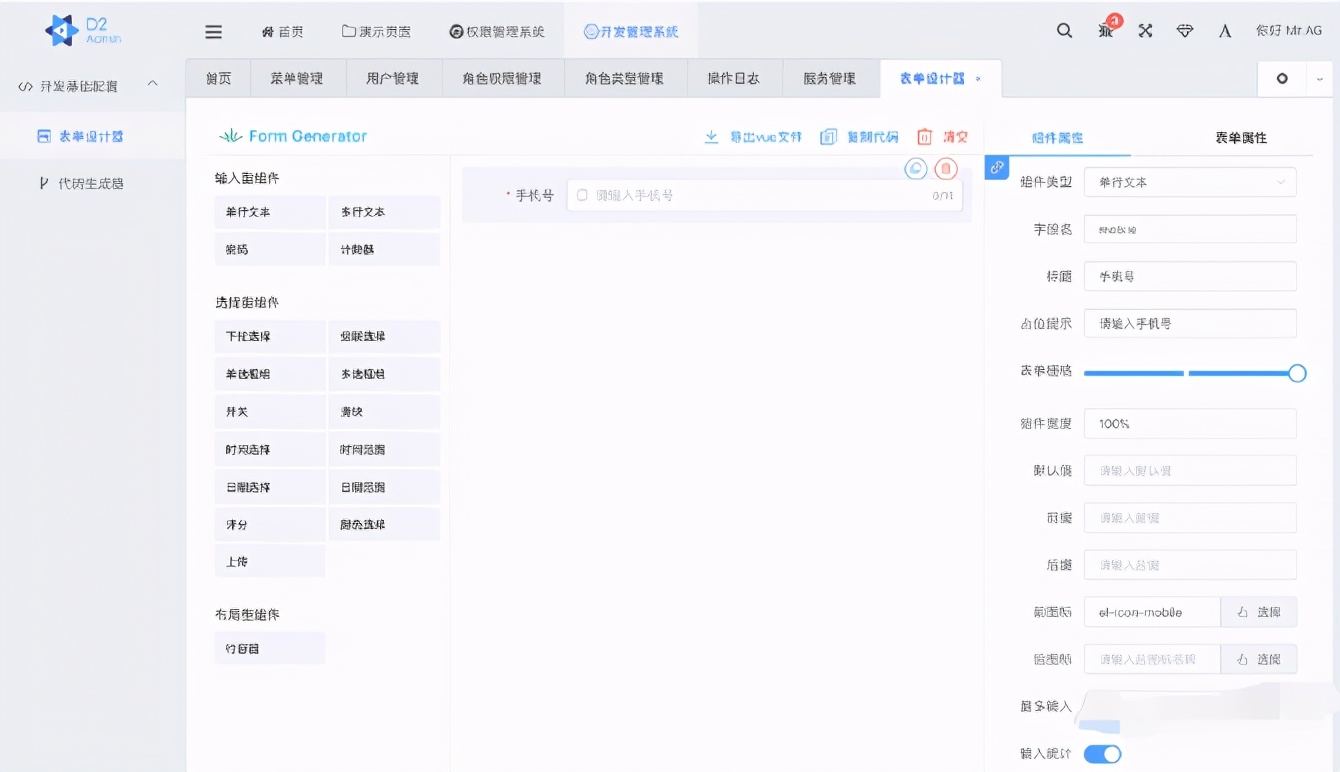This screenshot has height=772, width=1340.
Task: Click the 表单栅格 slider handle
Action: (1297, 372)
